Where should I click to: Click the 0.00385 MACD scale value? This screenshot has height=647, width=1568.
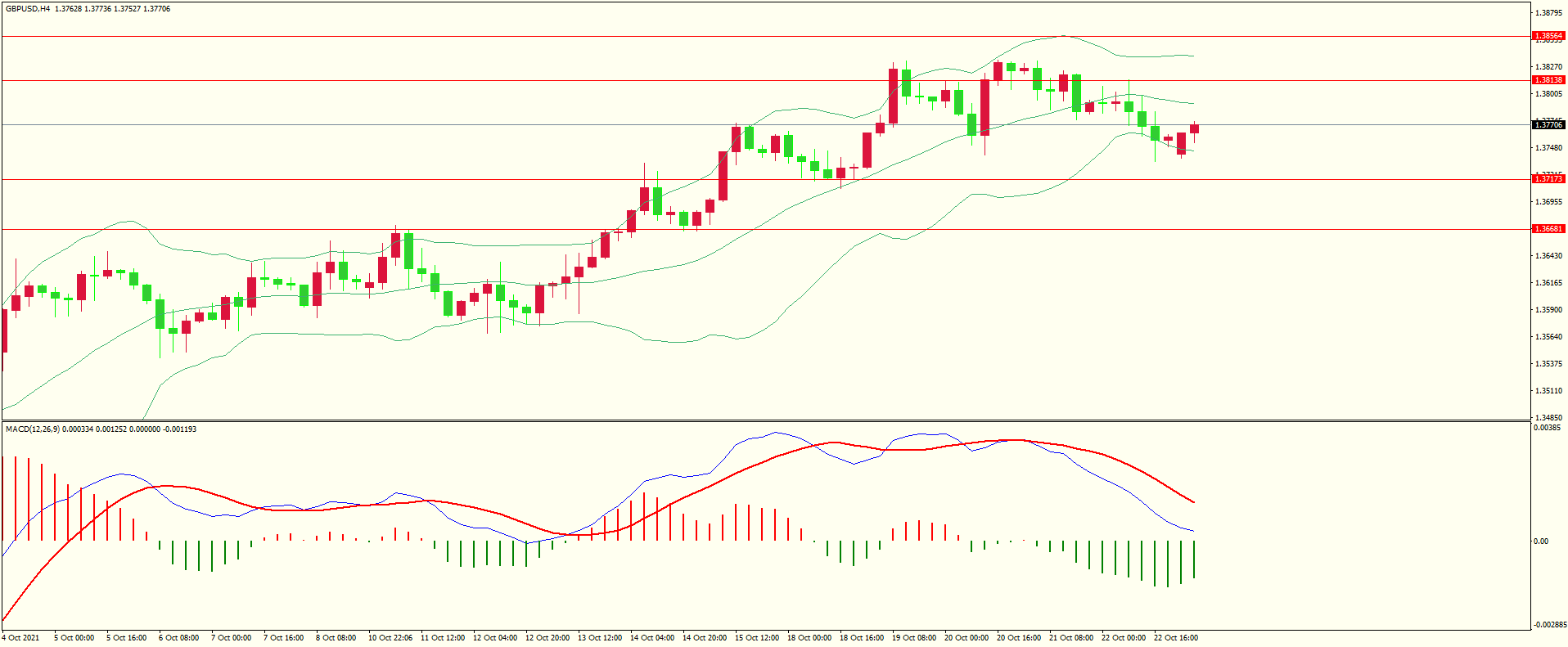pyautogui.click(x=1546, y=428)
